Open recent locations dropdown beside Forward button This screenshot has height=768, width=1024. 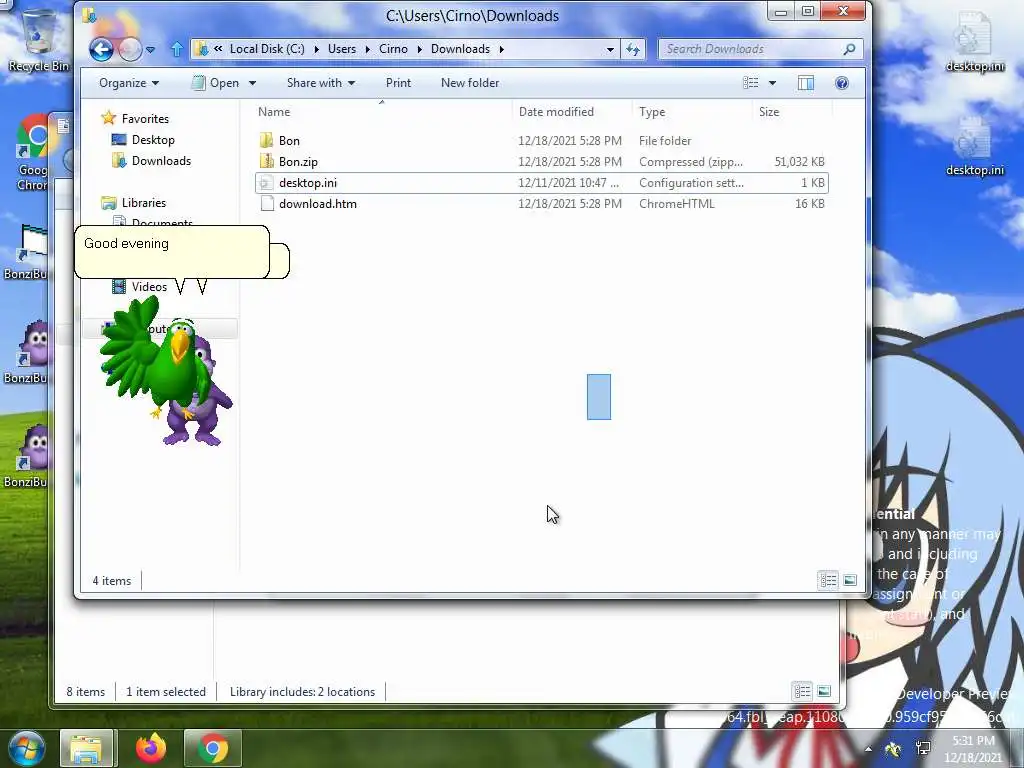[x=150, y=50]
